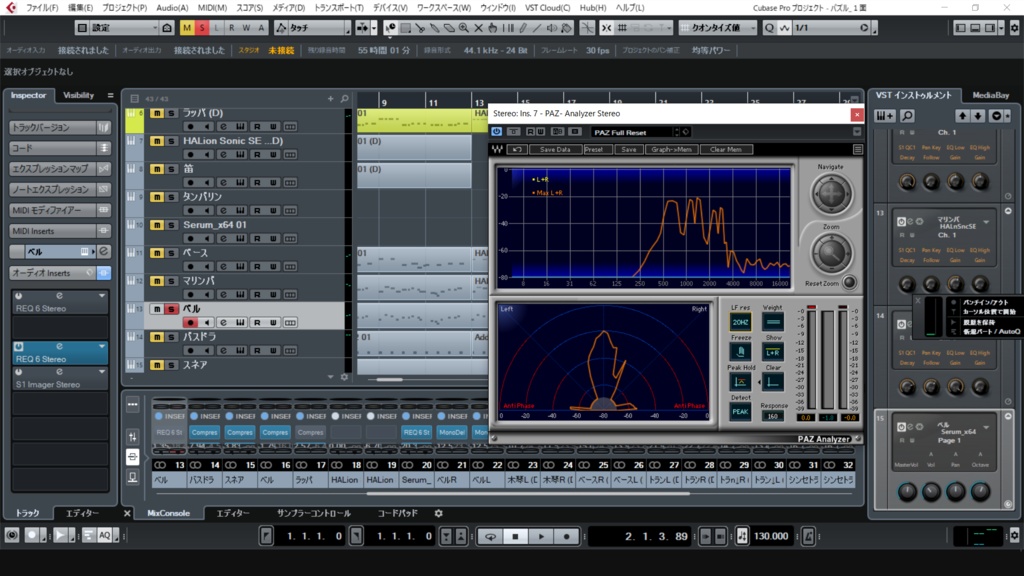This screenshot has width=1024, height=576.
Task: Open the 設定 preset dropdown
Action: [x=123, y=28]
